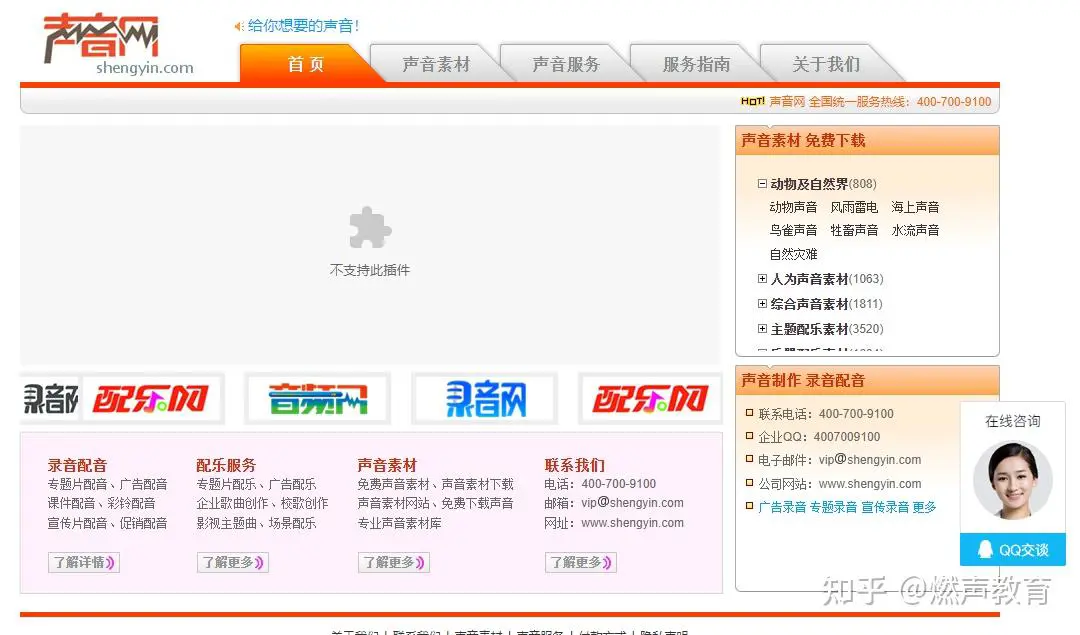Open the 关于我们 tab

coord(826,64)
